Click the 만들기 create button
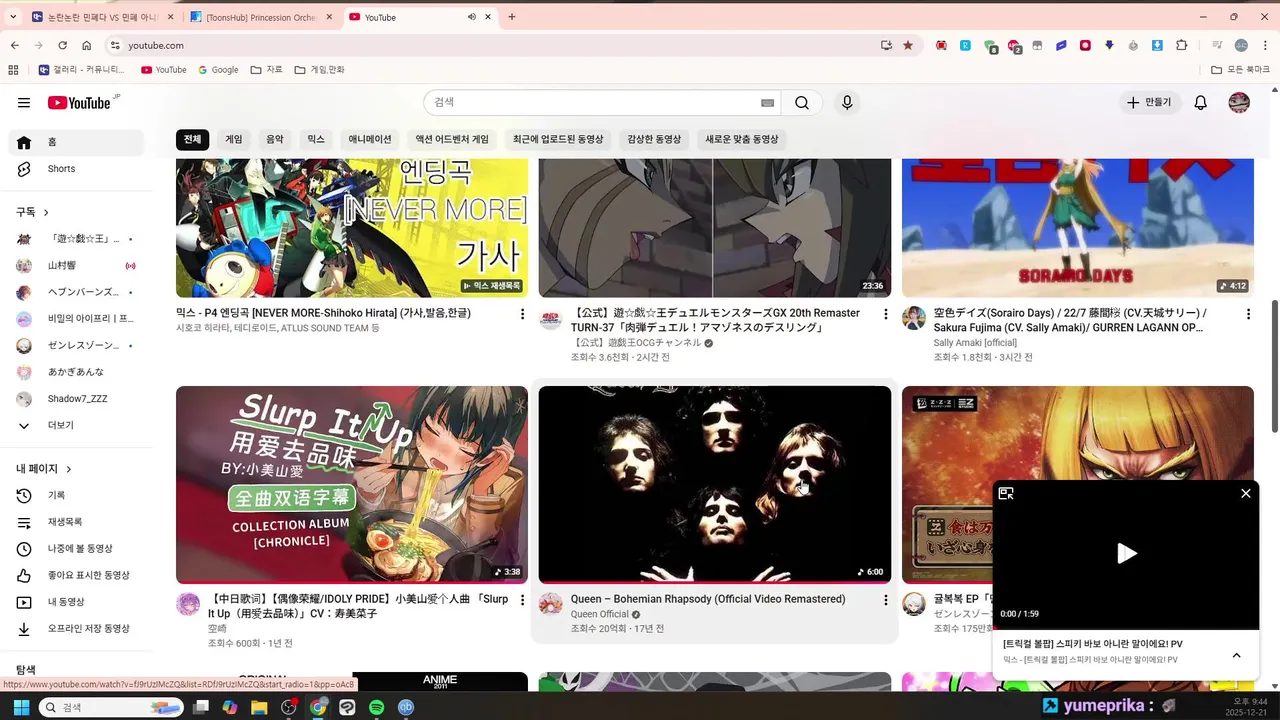The width and height of the screenshot is (1280, 720). point(1149,102)
